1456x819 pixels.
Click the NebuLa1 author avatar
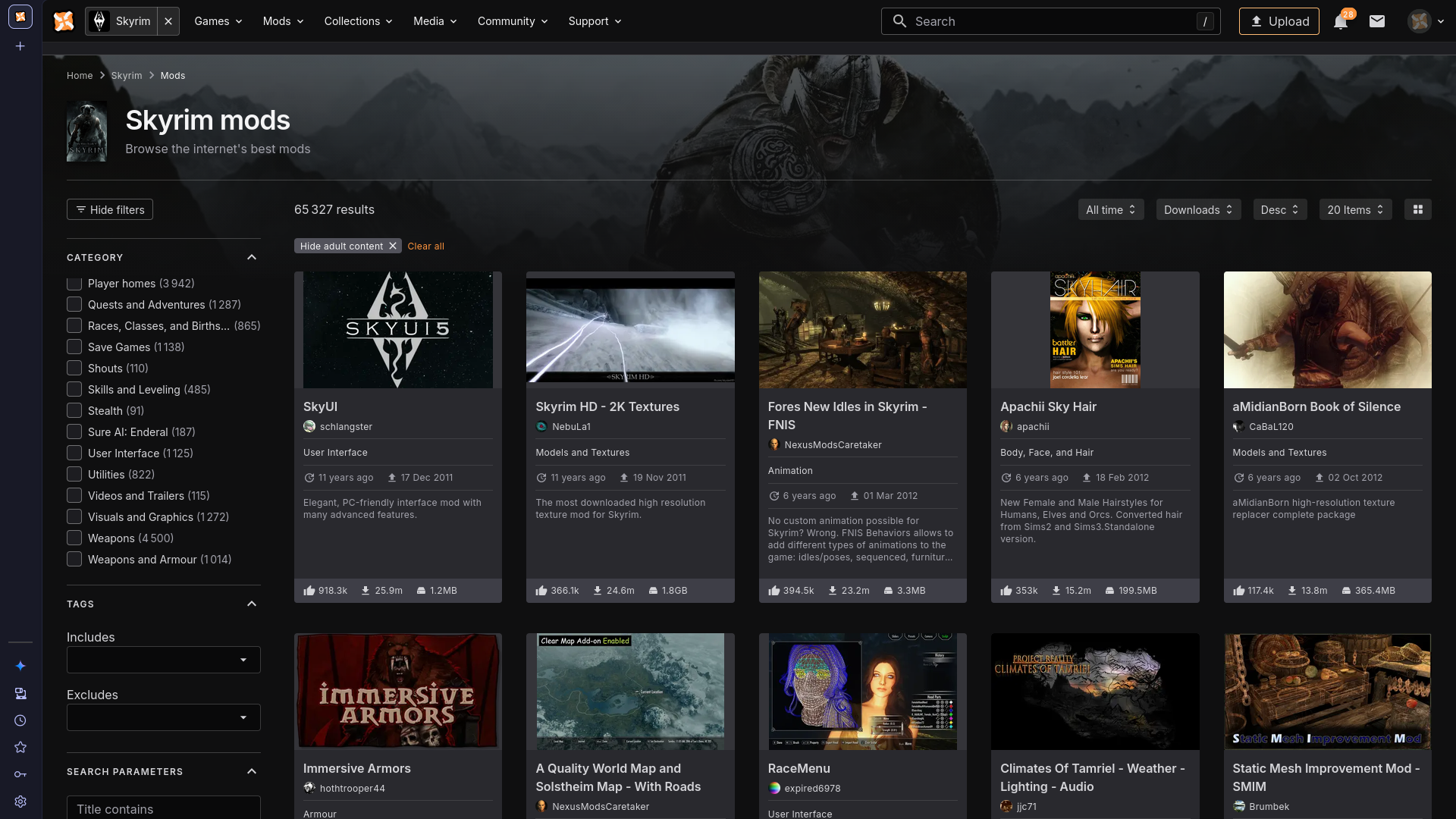[541, 427]
